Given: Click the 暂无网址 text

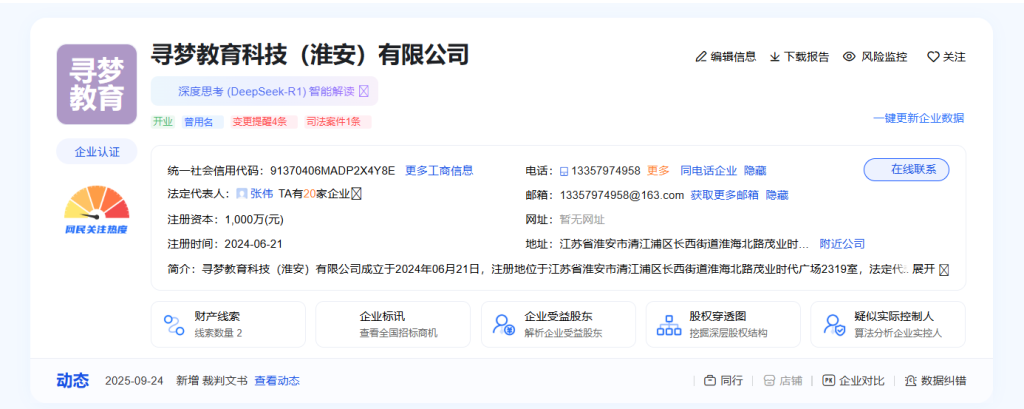Looking at the screenshot, I should [x=583, y=219].
